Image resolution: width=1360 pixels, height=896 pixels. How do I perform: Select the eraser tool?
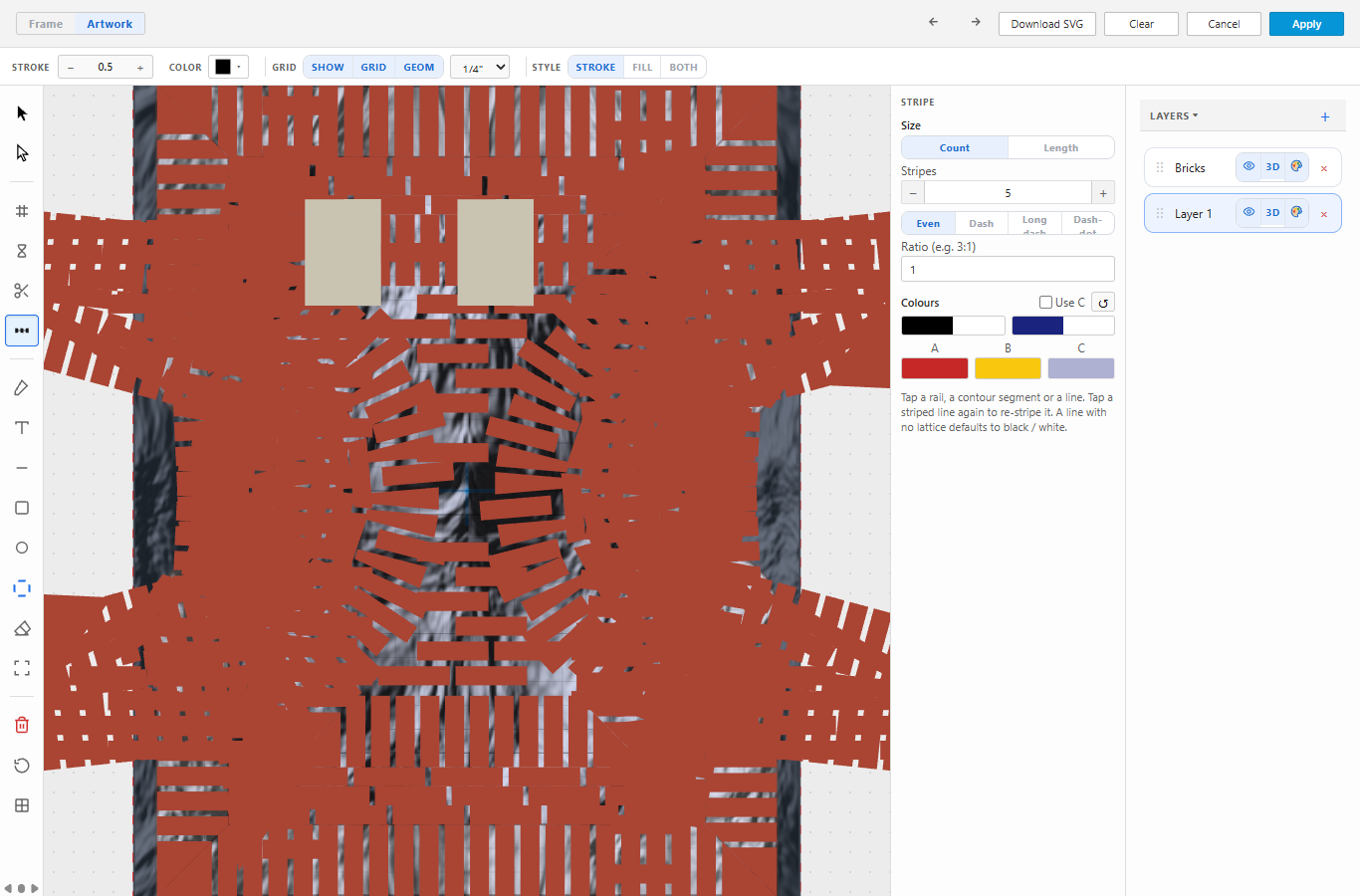22,628
